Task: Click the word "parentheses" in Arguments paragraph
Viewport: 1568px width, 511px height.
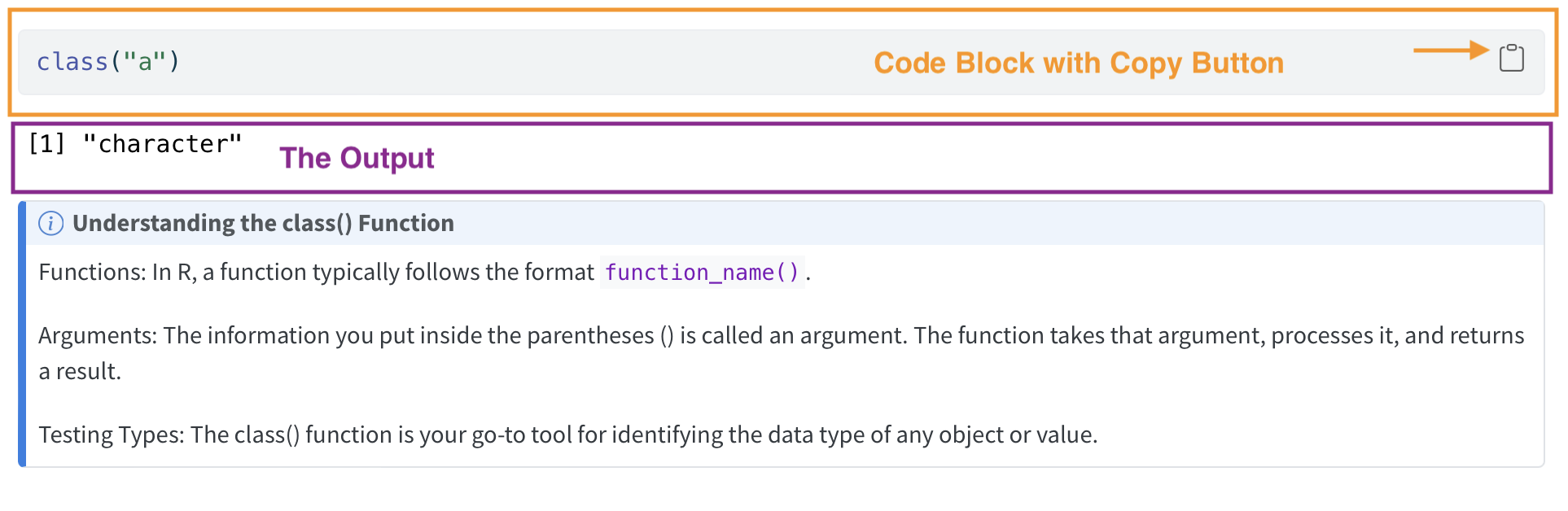Action: (x=590, y=335)
